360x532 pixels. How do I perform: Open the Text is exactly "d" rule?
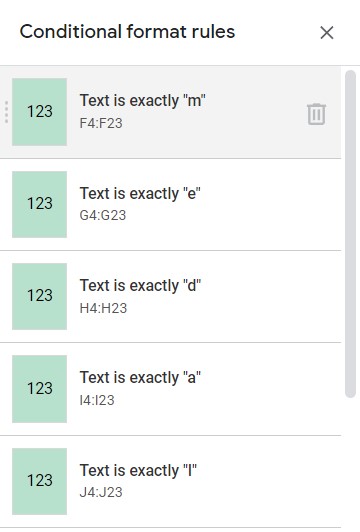170,297
